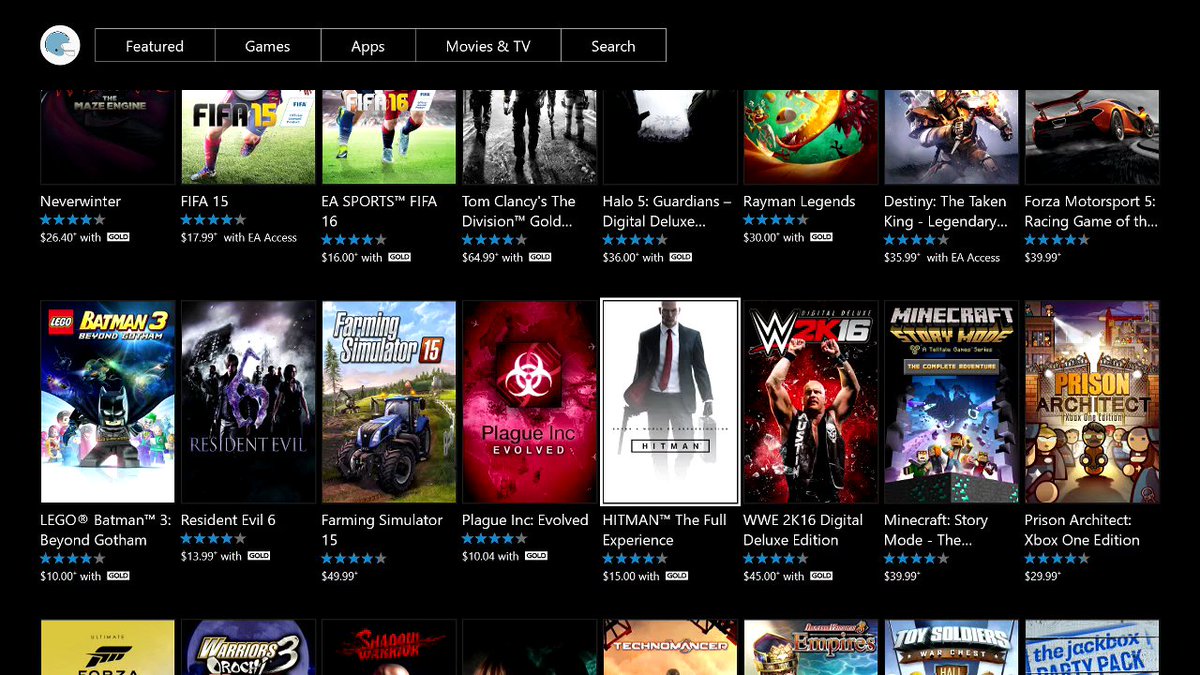Screen dimensions: 1200x675
Task: Click the Gold badge beside WWE 2K16 price
Action: pyautogui.click(x=821, y=576)
